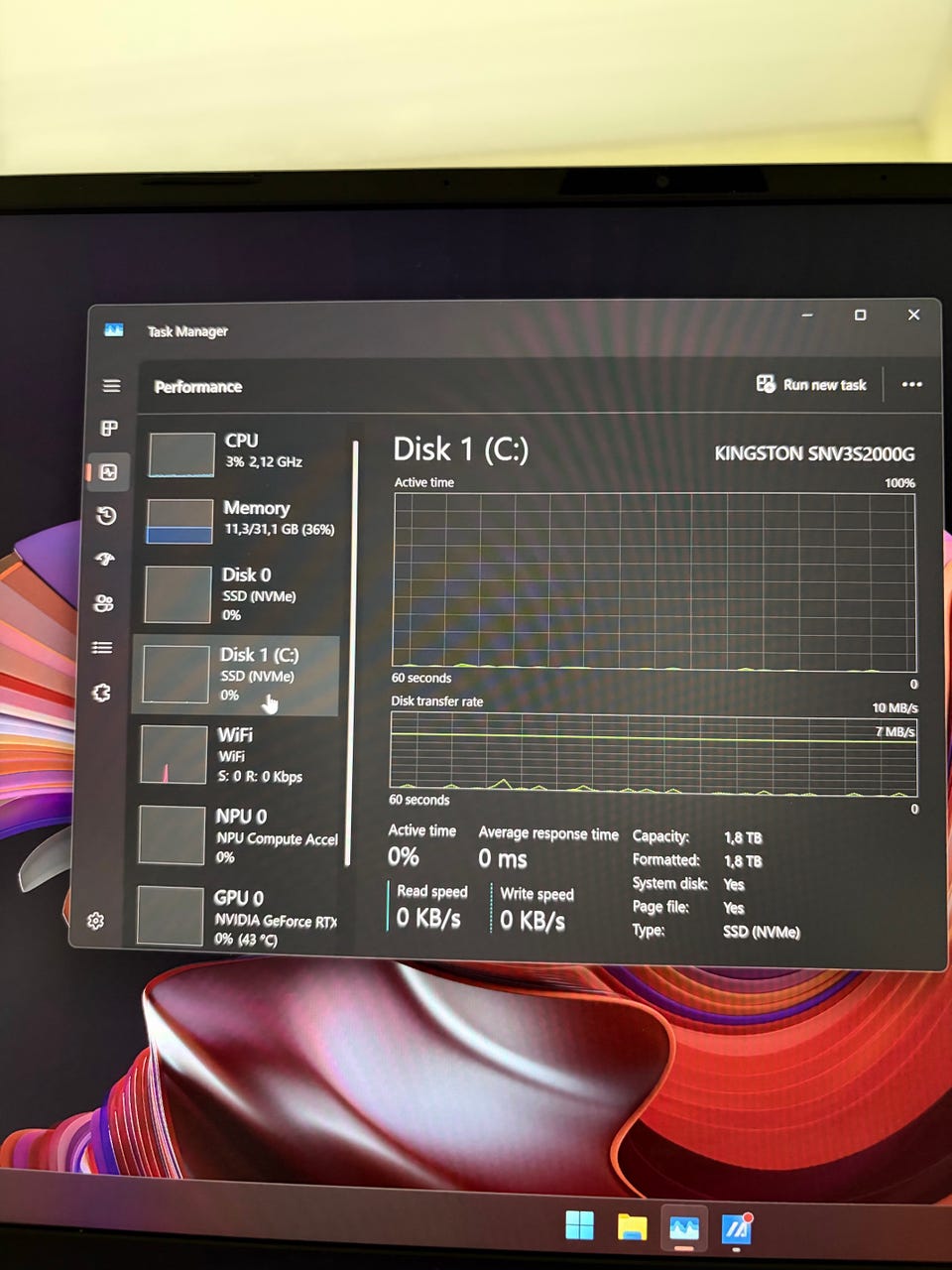Minimize the Task Manager window
This screenshot has width=952, height=1270.
tap(807, 315)
